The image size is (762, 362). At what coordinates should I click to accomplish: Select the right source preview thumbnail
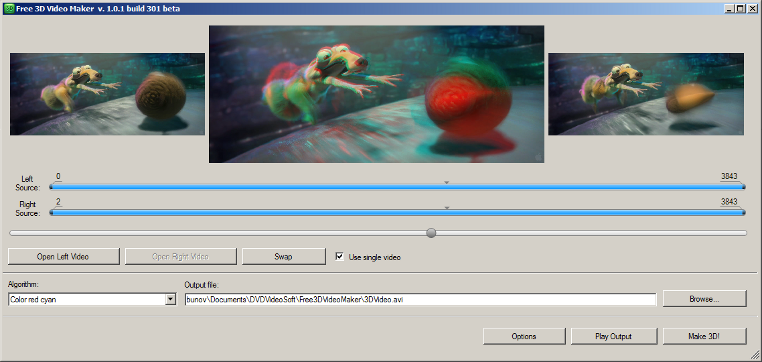click(x=646, y=94)
